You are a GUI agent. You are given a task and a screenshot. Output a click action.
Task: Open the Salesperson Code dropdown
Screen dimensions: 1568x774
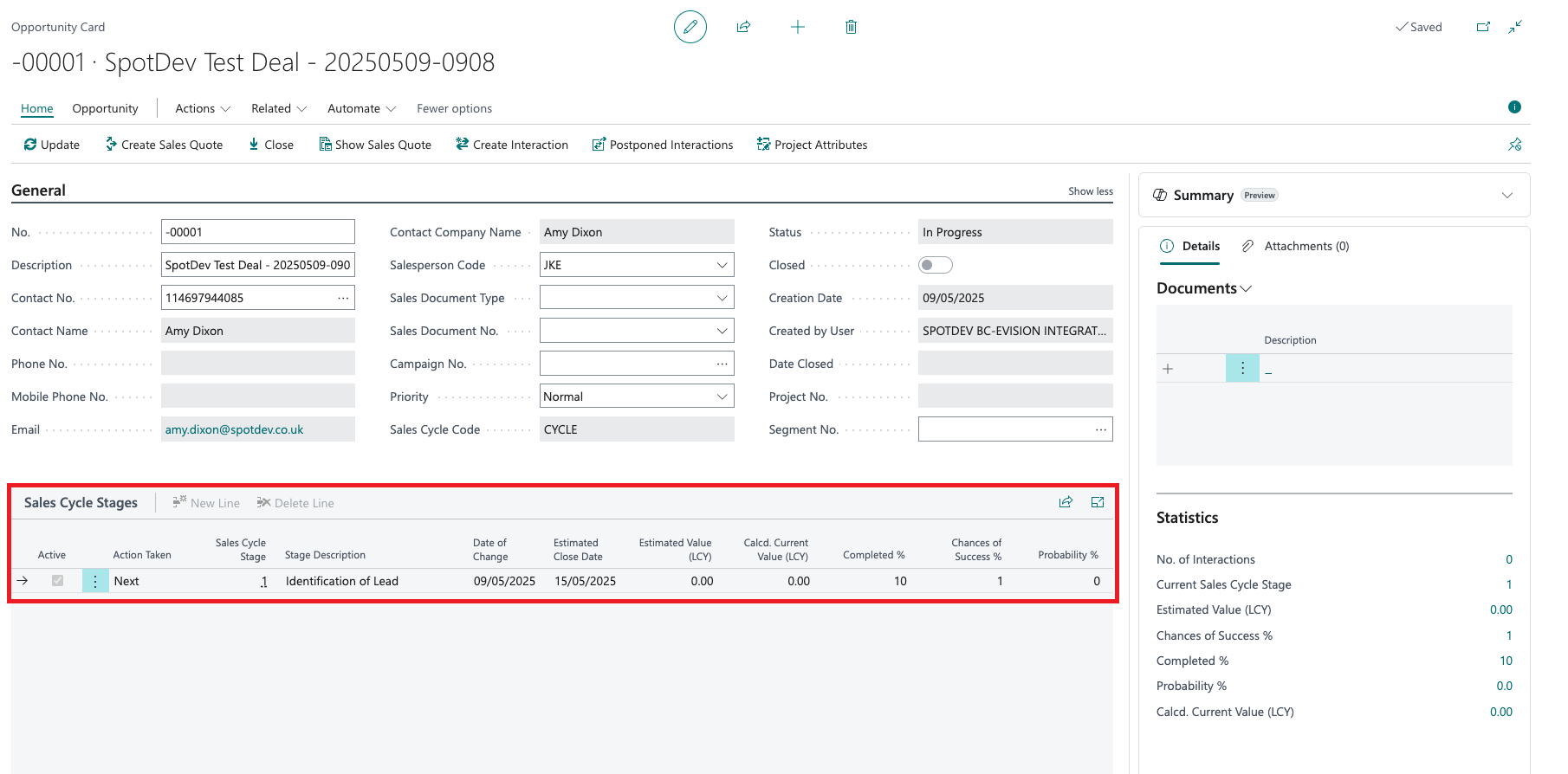click(722, 265)
